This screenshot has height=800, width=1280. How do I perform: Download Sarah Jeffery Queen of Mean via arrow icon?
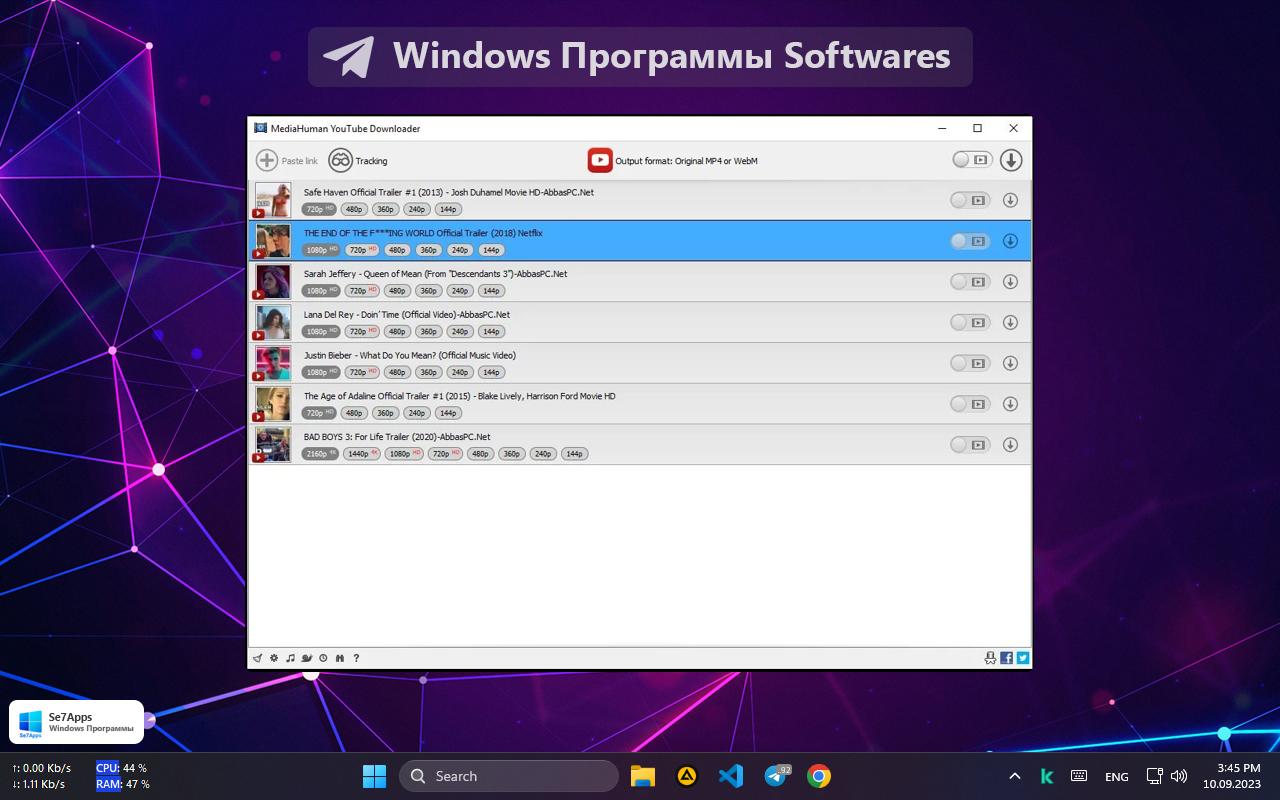pyautogui.click(x=1010, y=282)
